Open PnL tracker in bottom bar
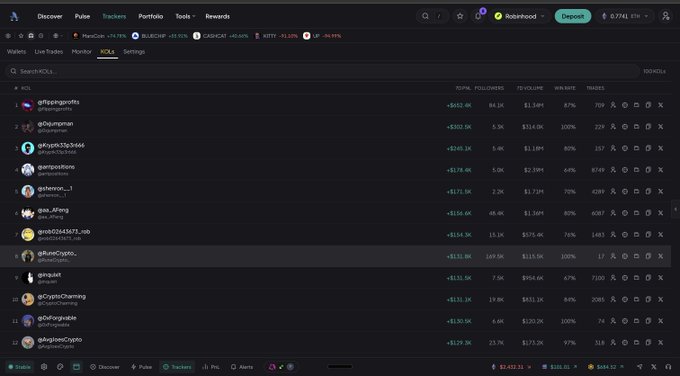680x376 pixels. coord(211,367)
